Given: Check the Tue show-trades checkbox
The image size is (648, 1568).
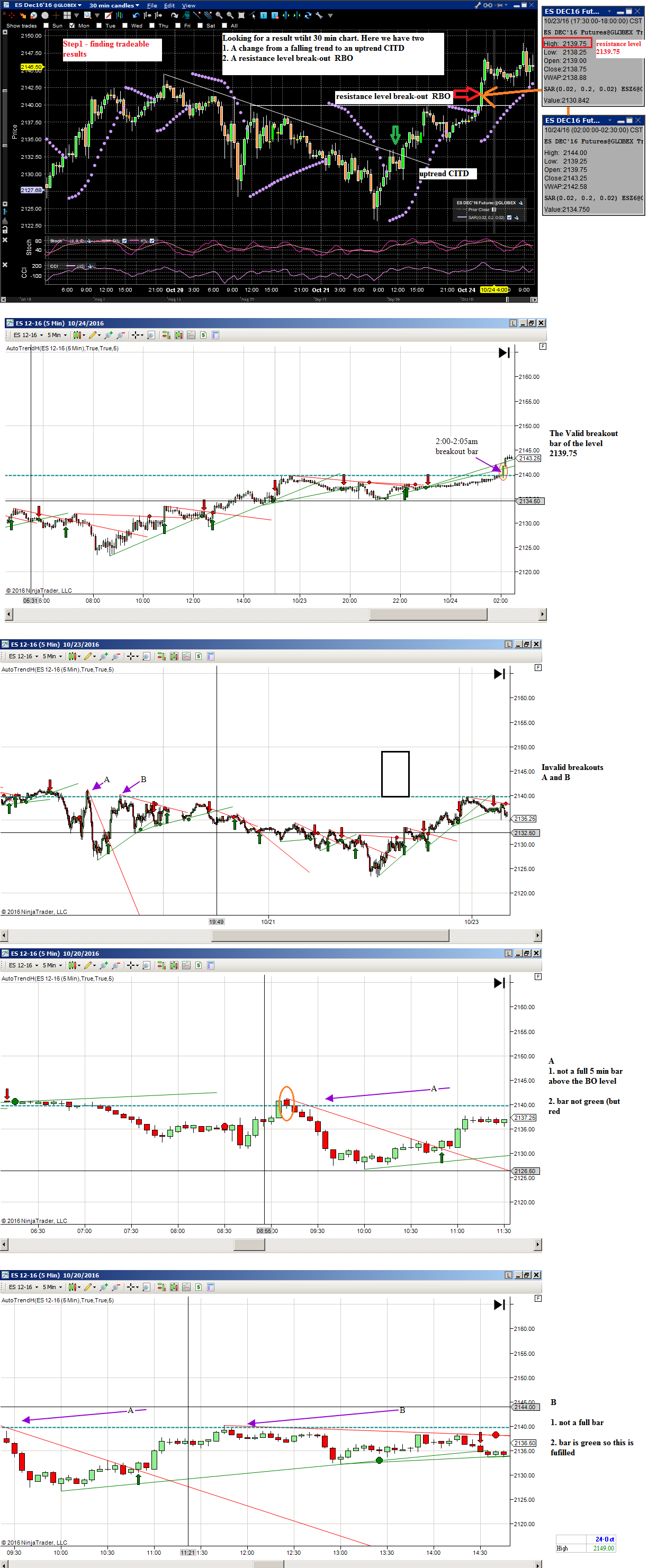Looking at the screenshot, I should pos(100,25).
